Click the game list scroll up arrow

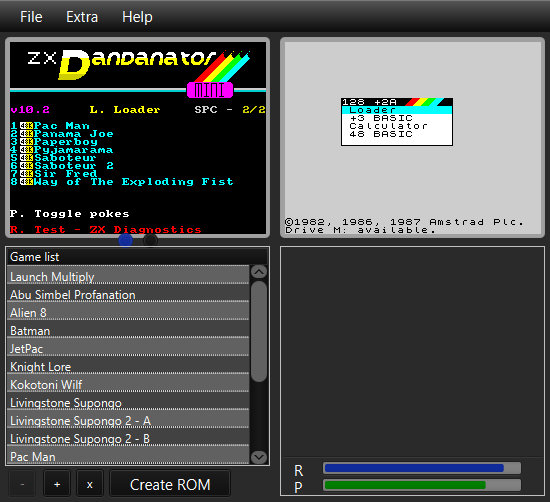tap(259, 272)
